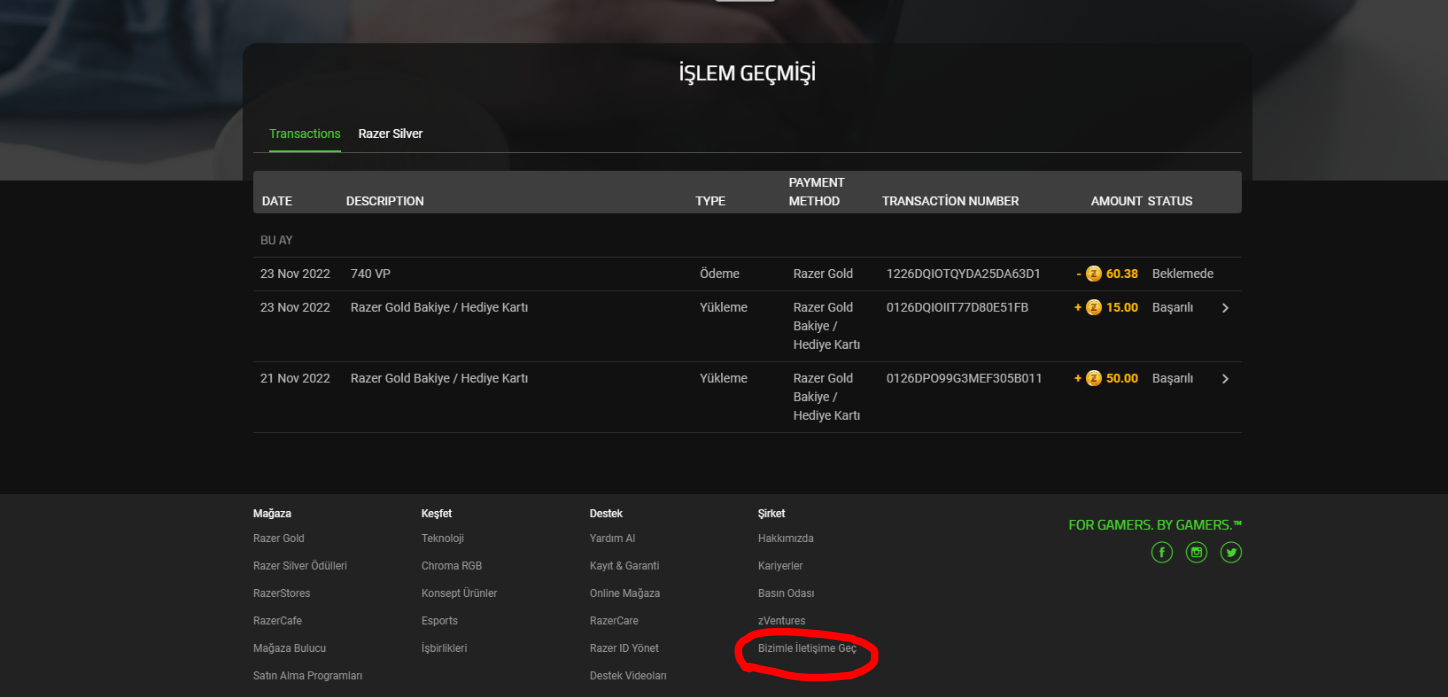Expand the 50.00 transaction row chevron
The width and height of the screenshot is (1448, 697).
coord(1225,379)
